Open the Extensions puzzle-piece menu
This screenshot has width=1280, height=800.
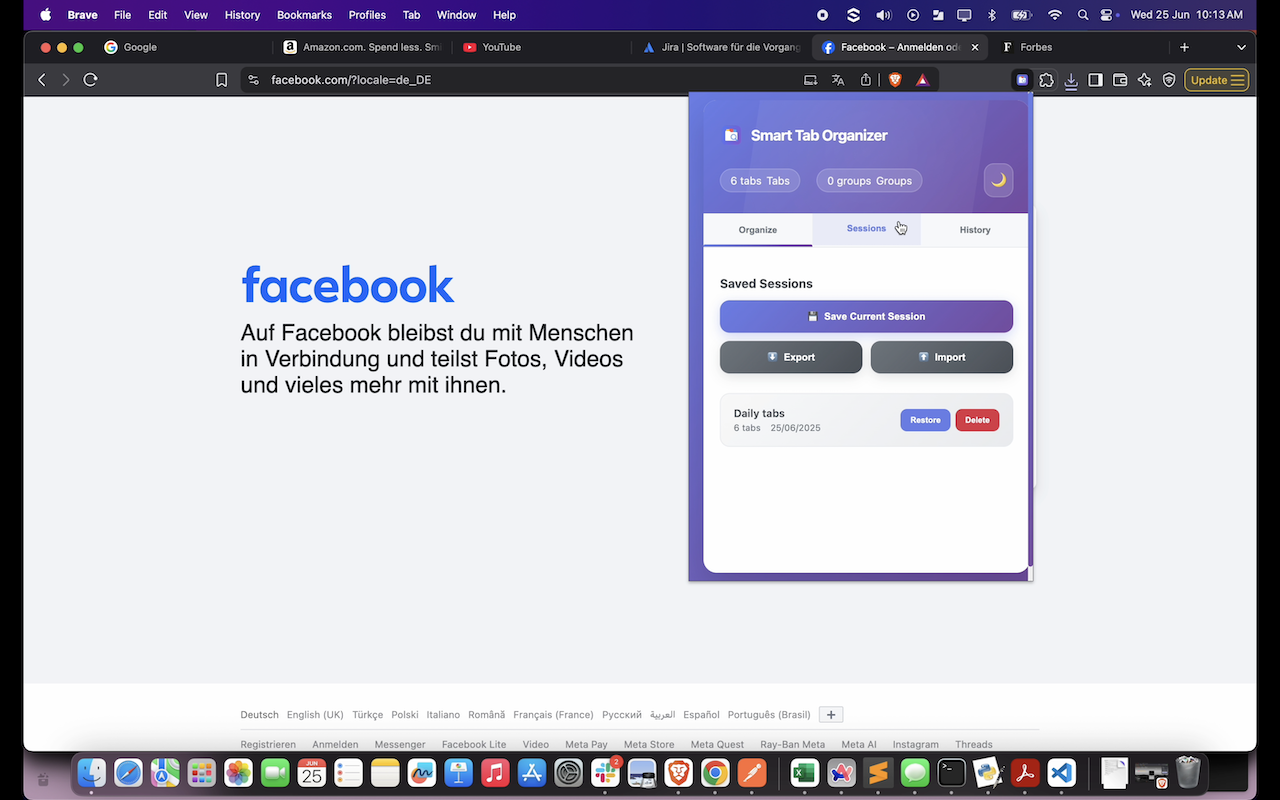point(1047,80)
